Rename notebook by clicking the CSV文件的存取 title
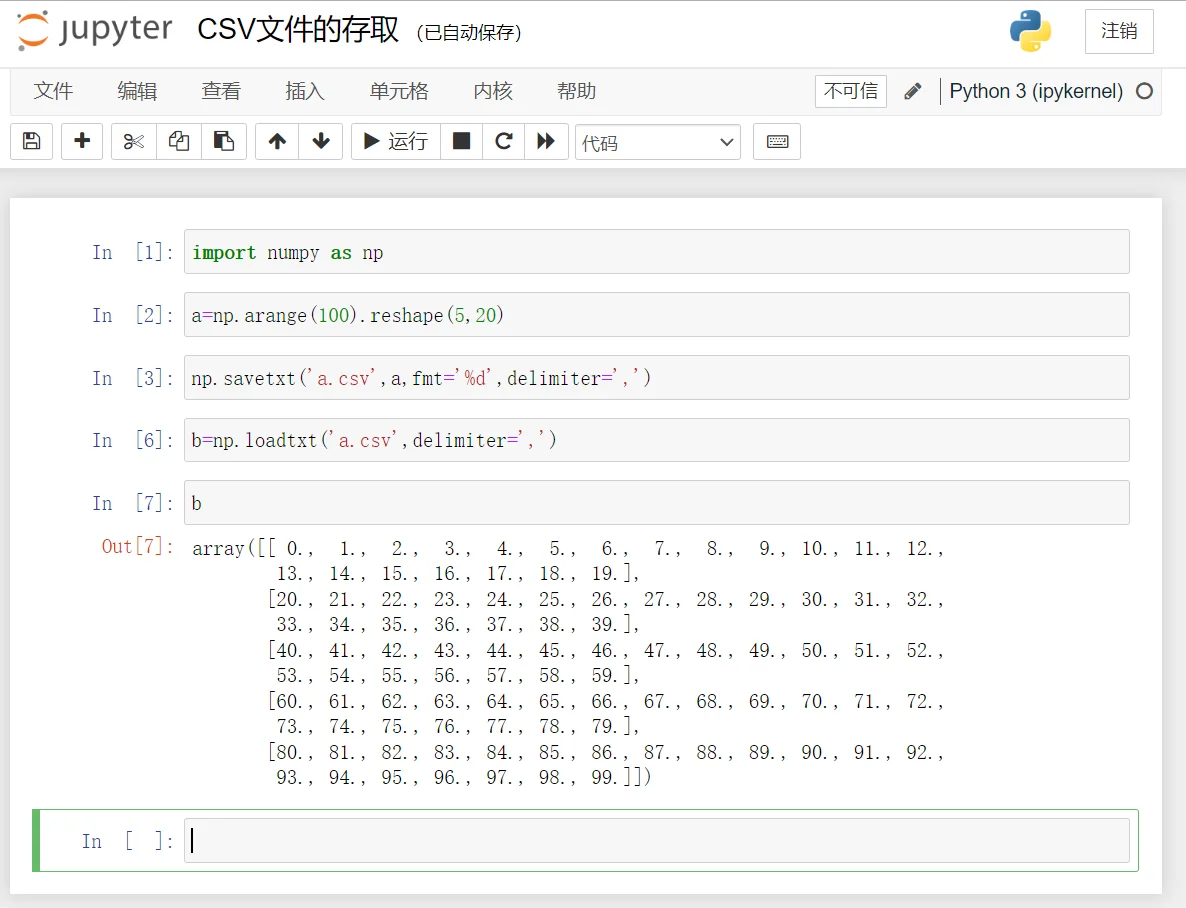 [298, 30]
